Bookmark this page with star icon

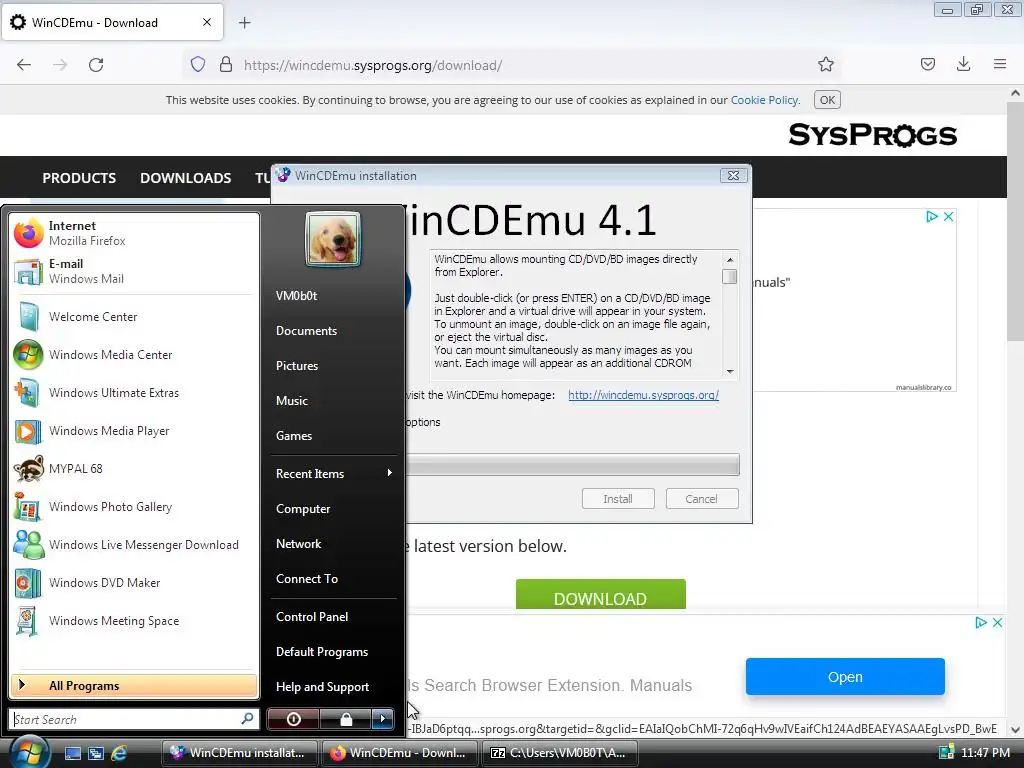click(x=825, y=64)
